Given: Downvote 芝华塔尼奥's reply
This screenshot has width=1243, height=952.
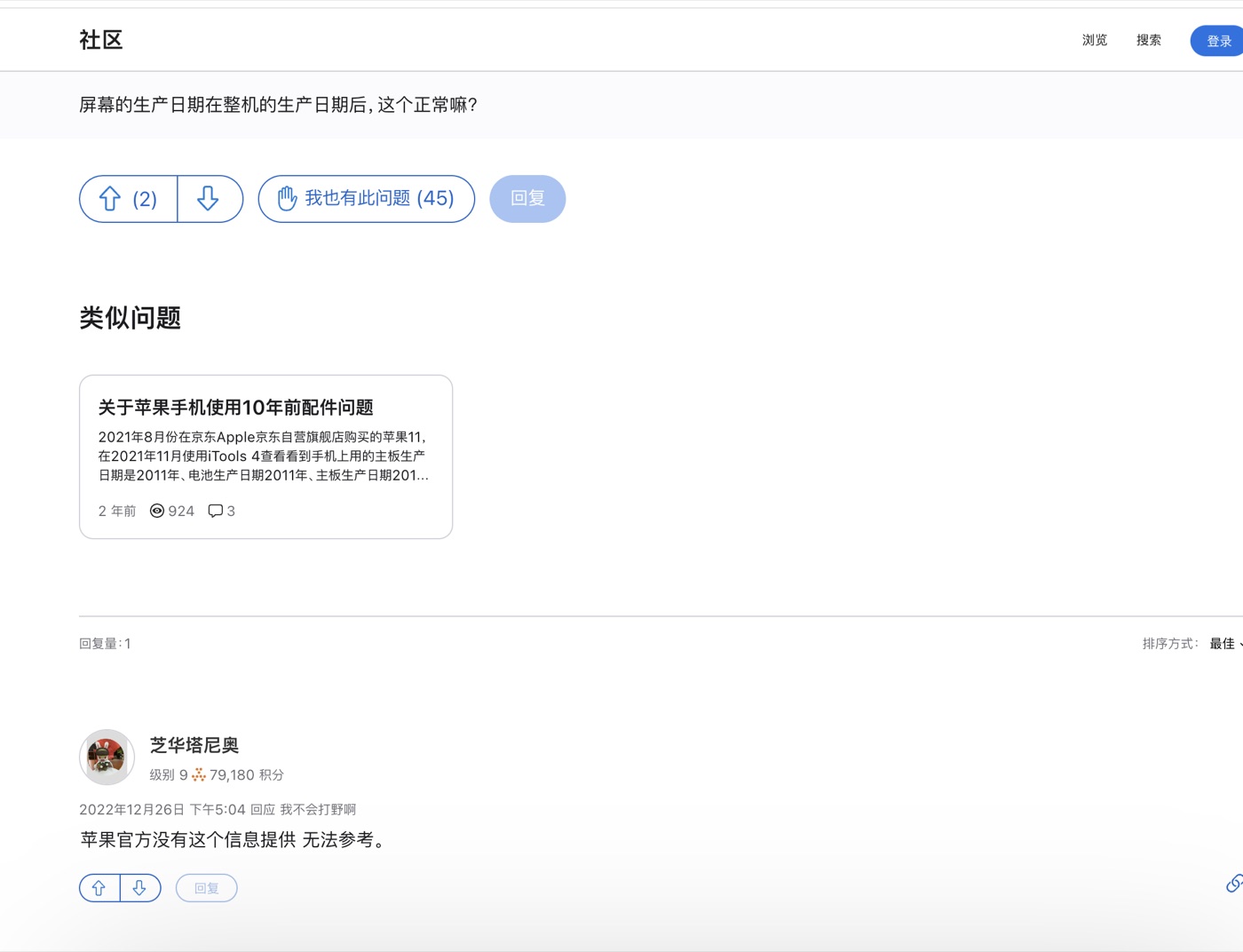Looking at the screenshot, I should click(140, 888).
